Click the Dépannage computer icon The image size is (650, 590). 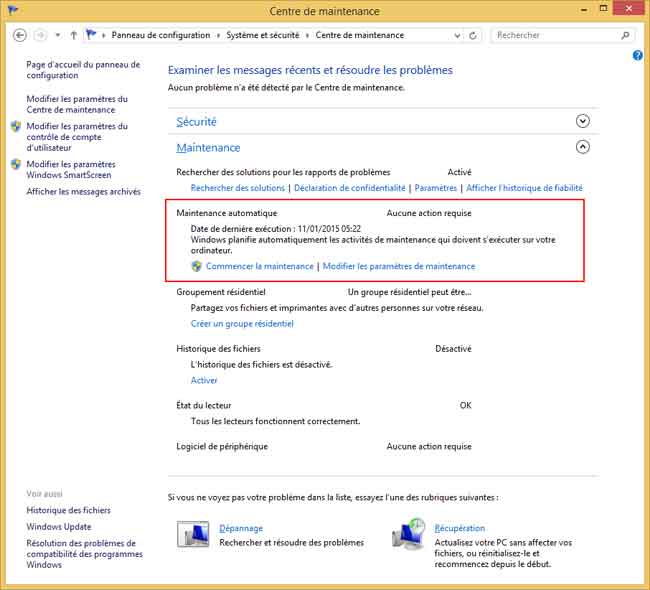click(193, 534)
